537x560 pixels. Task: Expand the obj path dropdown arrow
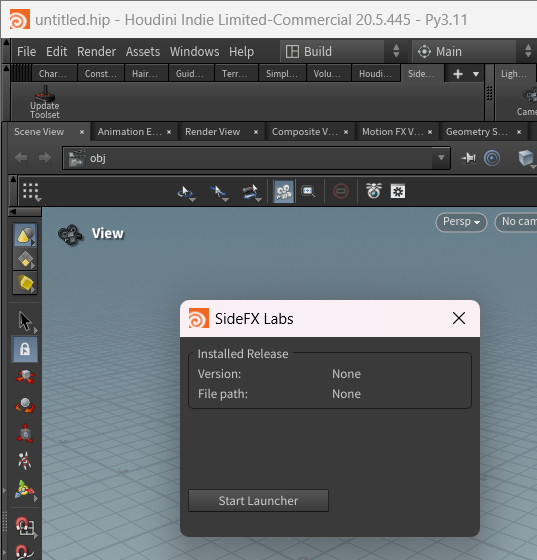pos(441,158)
